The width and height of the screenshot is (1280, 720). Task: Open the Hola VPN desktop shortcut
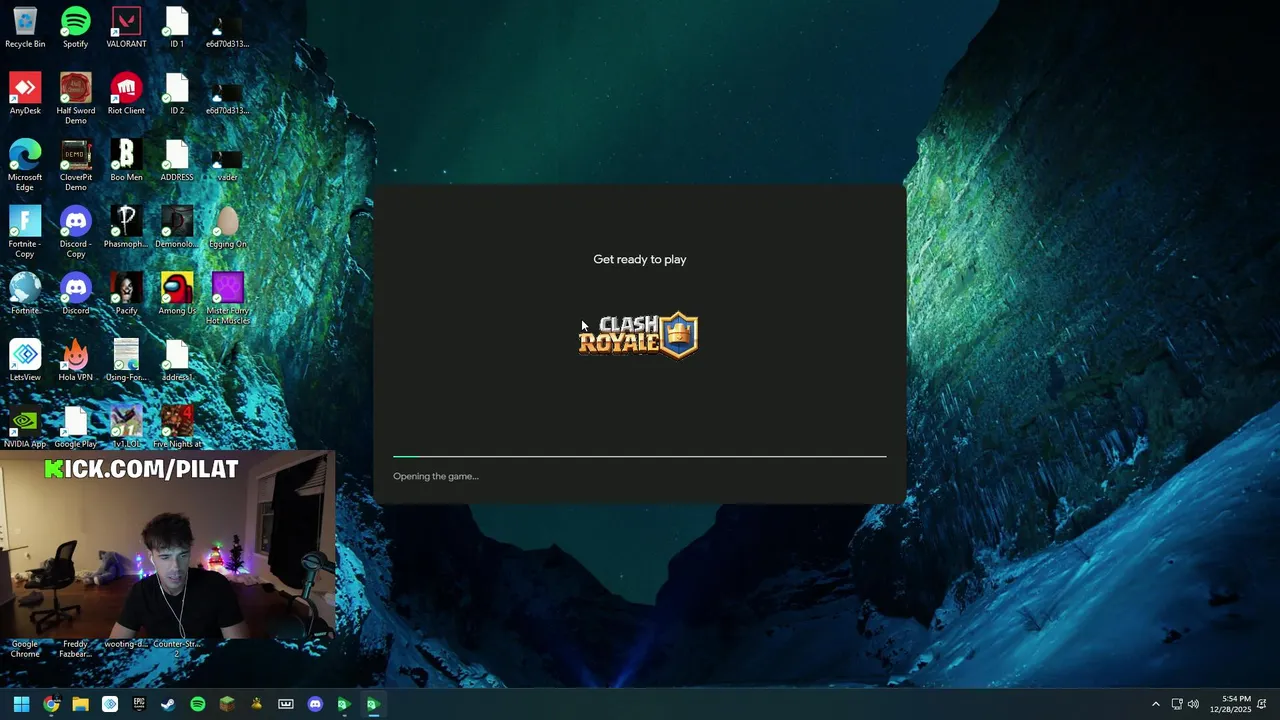(75, 361)
